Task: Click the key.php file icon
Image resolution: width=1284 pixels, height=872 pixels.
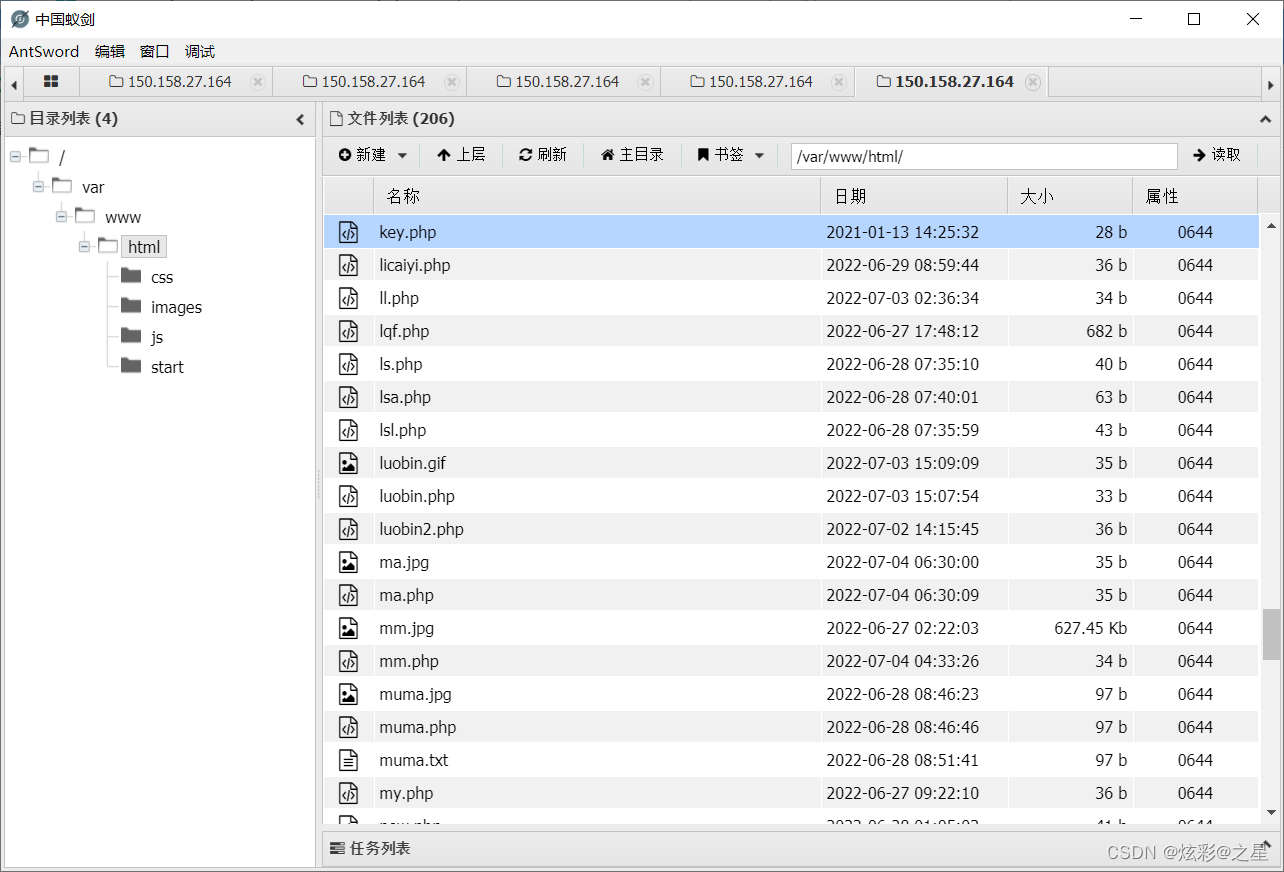Action: point(348,232)
